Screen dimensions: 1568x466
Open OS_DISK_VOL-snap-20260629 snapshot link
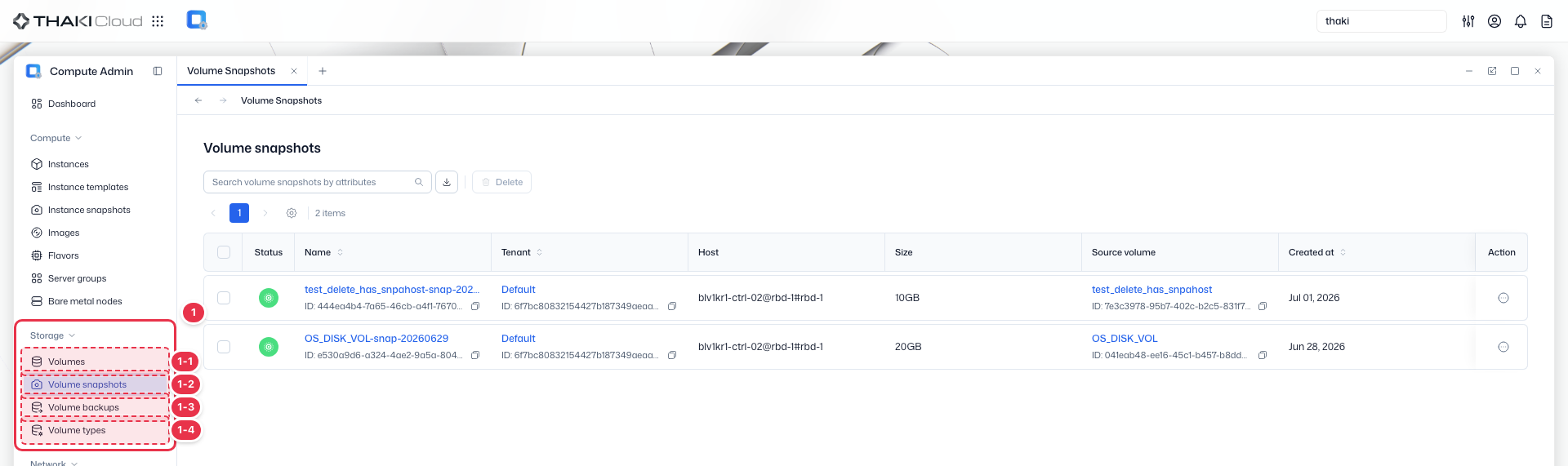coord(376,339)
